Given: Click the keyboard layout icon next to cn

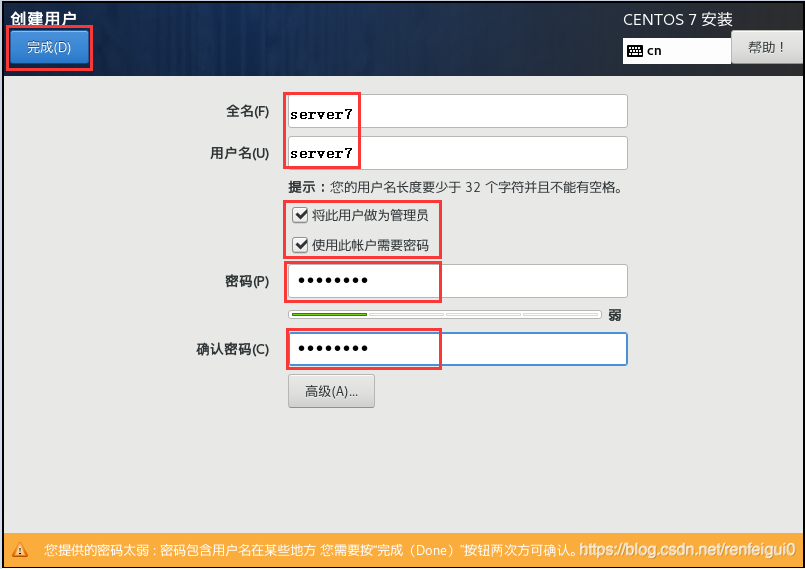Looking at the screenshot, I should (635, 51).
